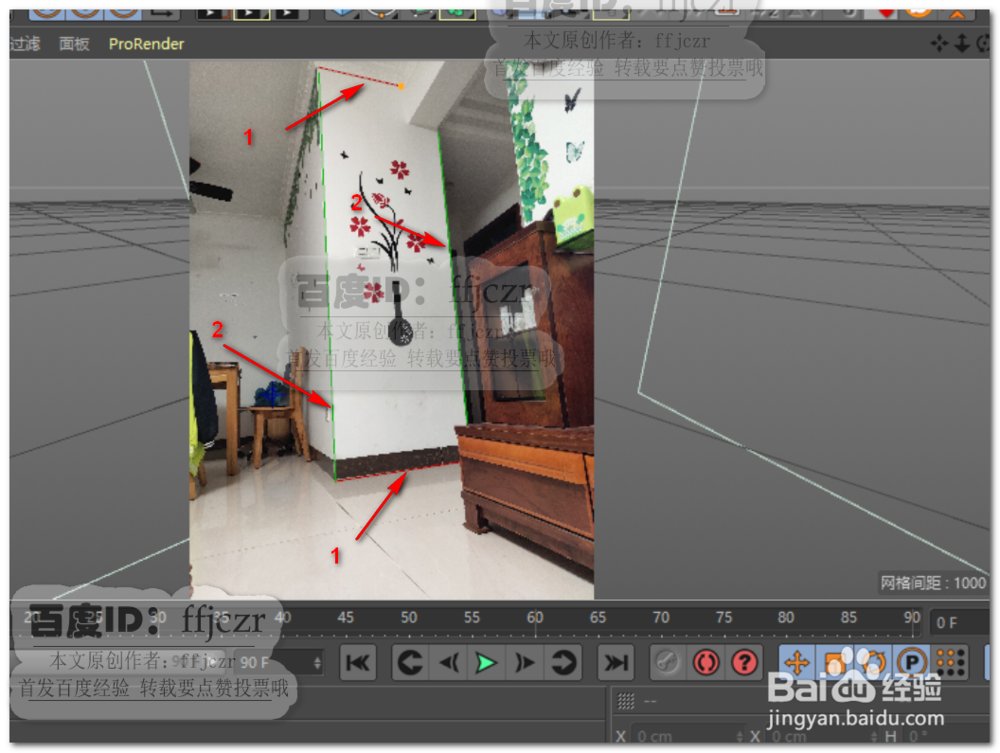Click frame 90 on the timeline ruler
This screenshot has width=1000, height=753.
911,618
